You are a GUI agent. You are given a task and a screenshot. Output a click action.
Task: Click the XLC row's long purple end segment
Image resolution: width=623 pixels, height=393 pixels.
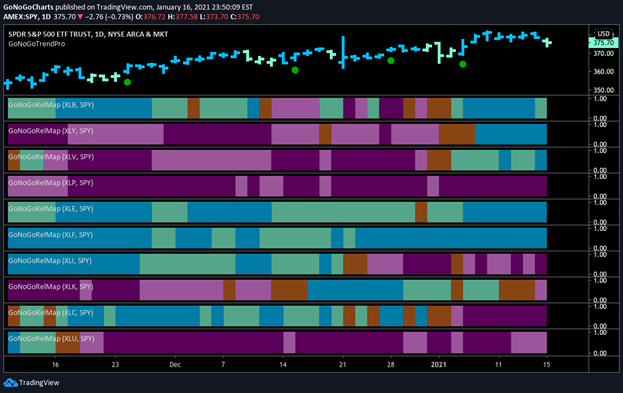[505, 316]
